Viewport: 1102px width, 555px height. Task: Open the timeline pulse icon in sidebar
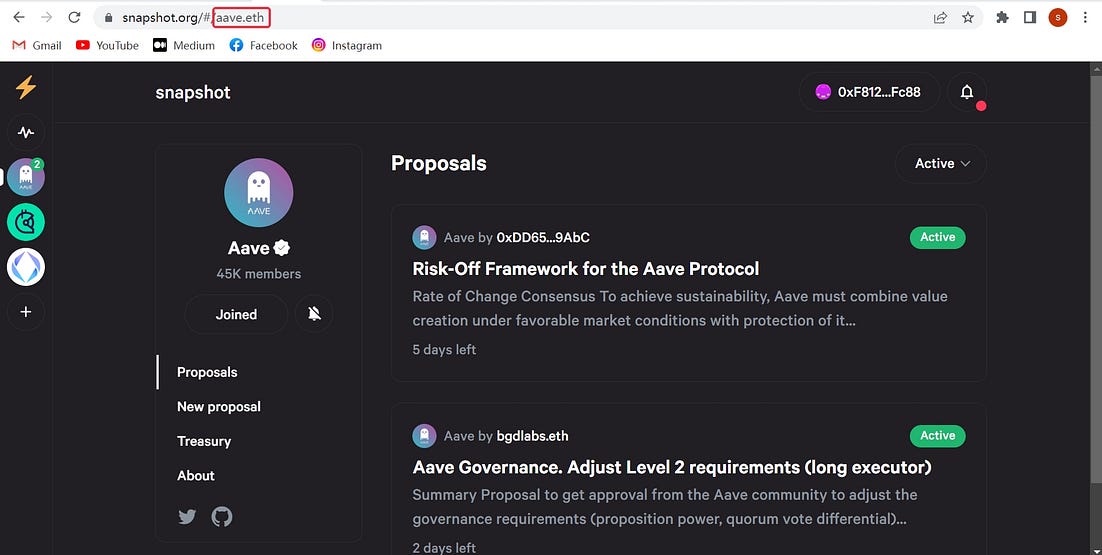pos(26,132)
